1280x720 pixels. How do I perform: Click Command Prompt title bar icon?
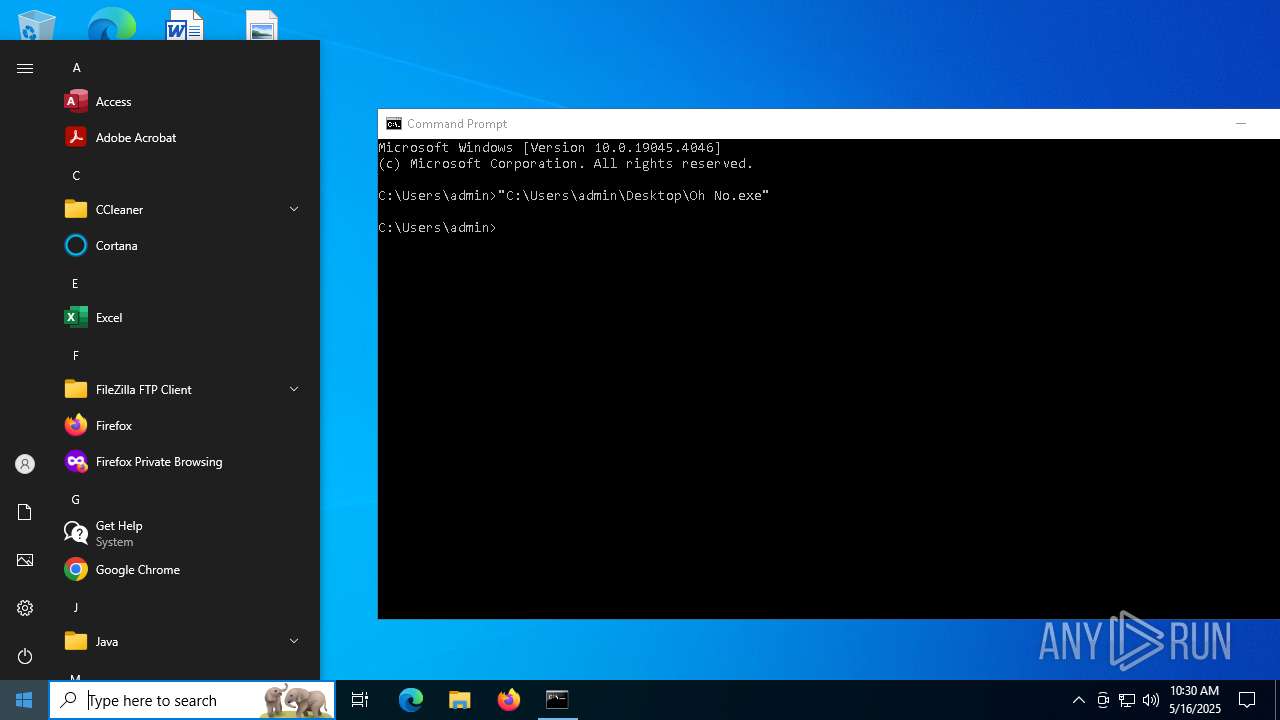394,124
